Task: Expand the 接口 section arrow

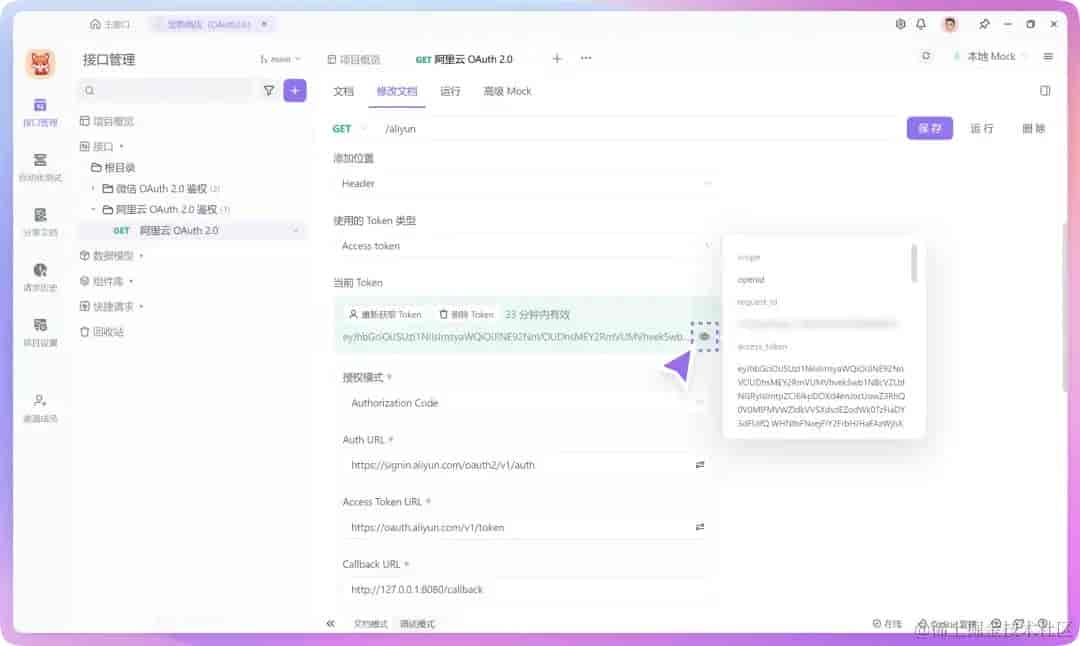Action: 122,146
